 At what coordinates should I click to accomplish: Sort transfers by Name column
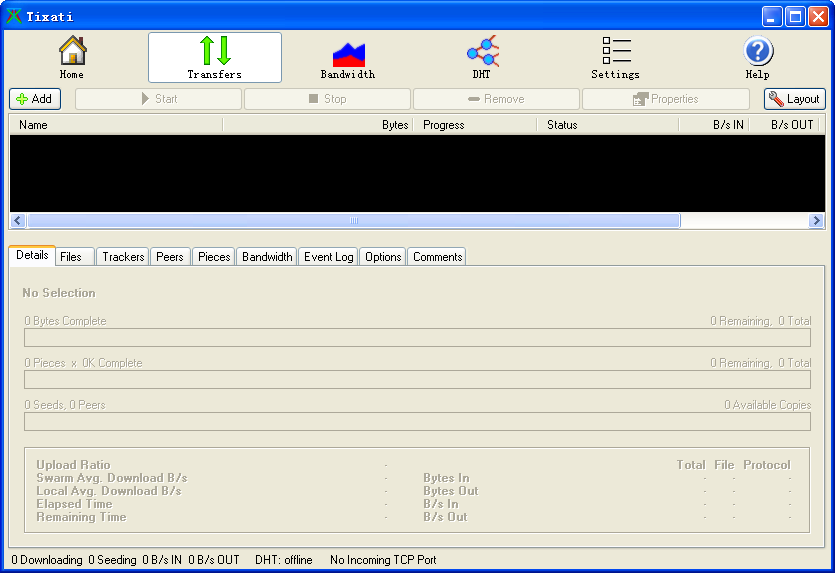[116, 125]
